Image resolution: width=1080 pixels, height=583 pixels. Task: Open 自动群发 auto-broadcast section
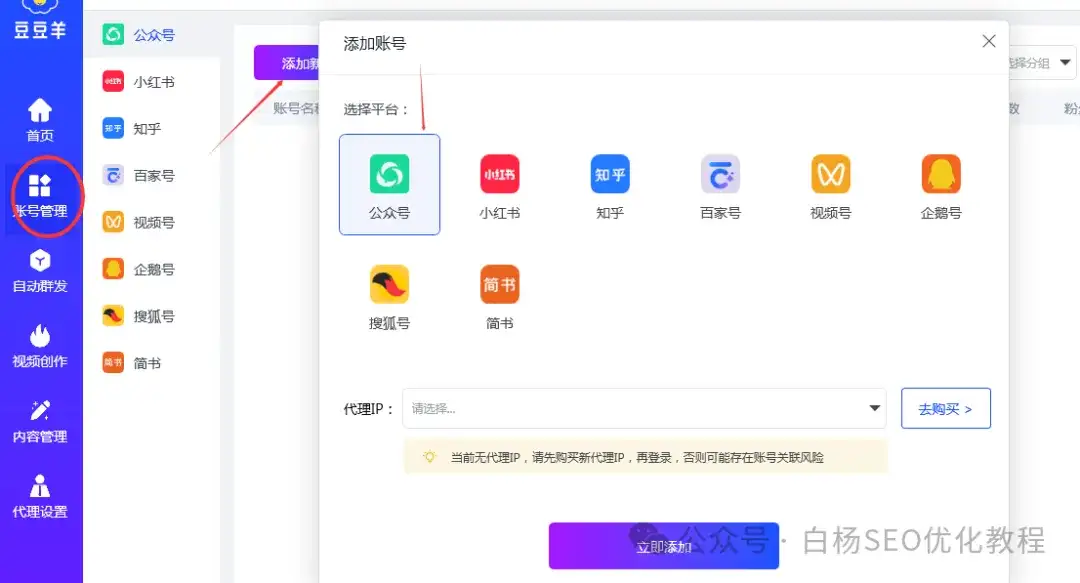40,271
